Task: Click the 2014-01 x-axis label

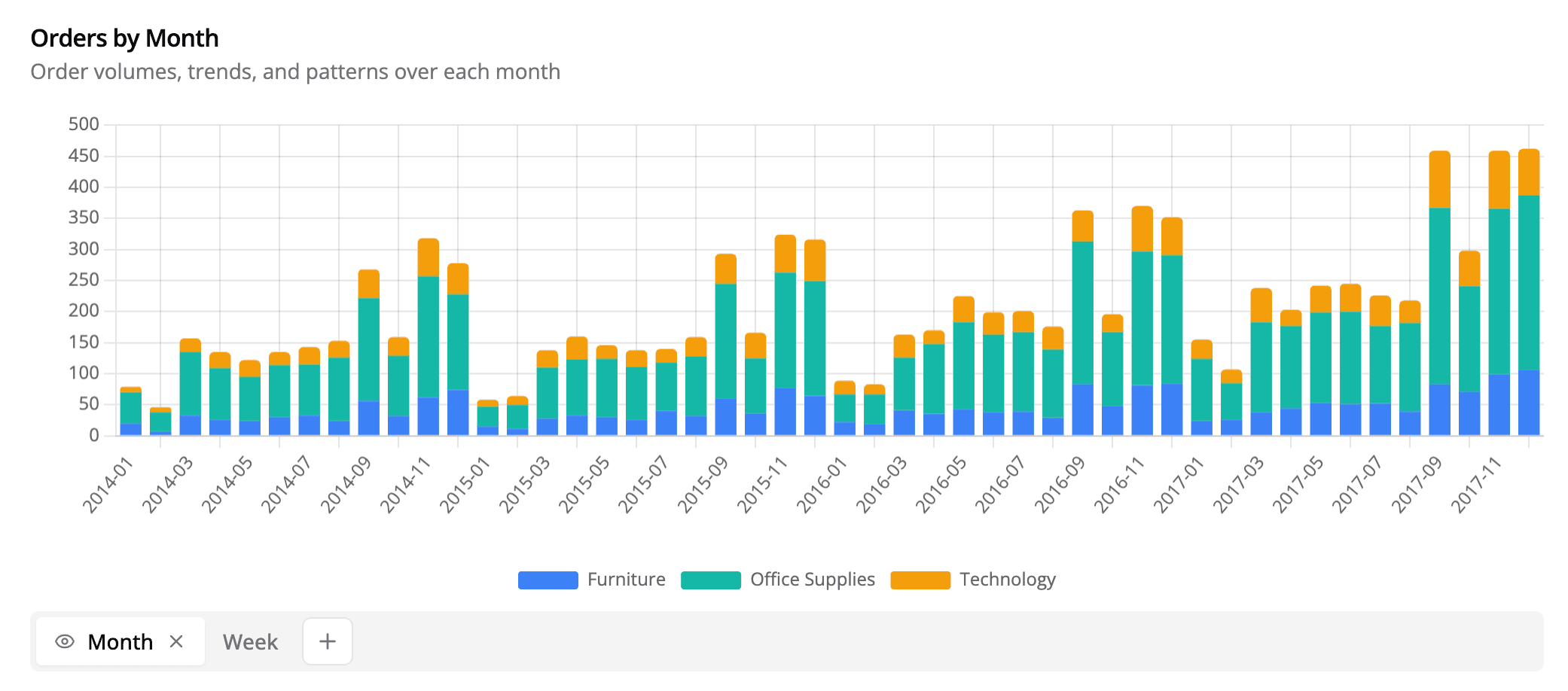Action: pos(108,485)
